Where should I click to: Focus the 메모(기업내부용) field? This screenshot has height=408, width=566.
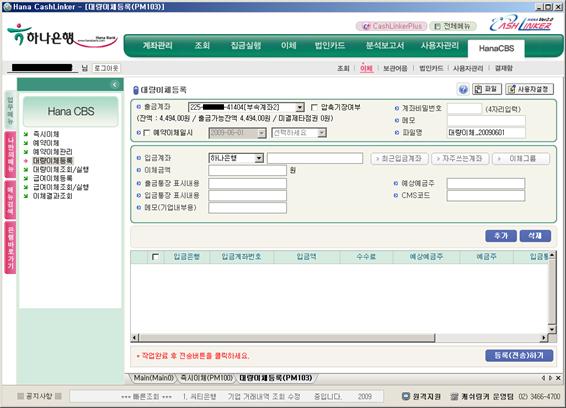(x=248, y=208)
